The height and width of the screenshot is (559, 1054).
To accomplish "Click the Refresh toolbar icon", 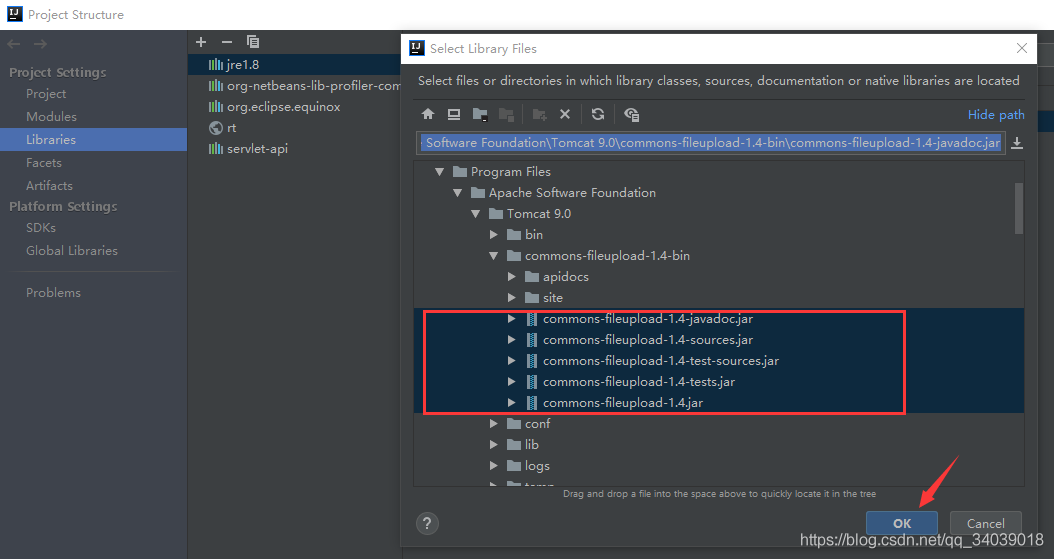I will click(x=598, y=114).
